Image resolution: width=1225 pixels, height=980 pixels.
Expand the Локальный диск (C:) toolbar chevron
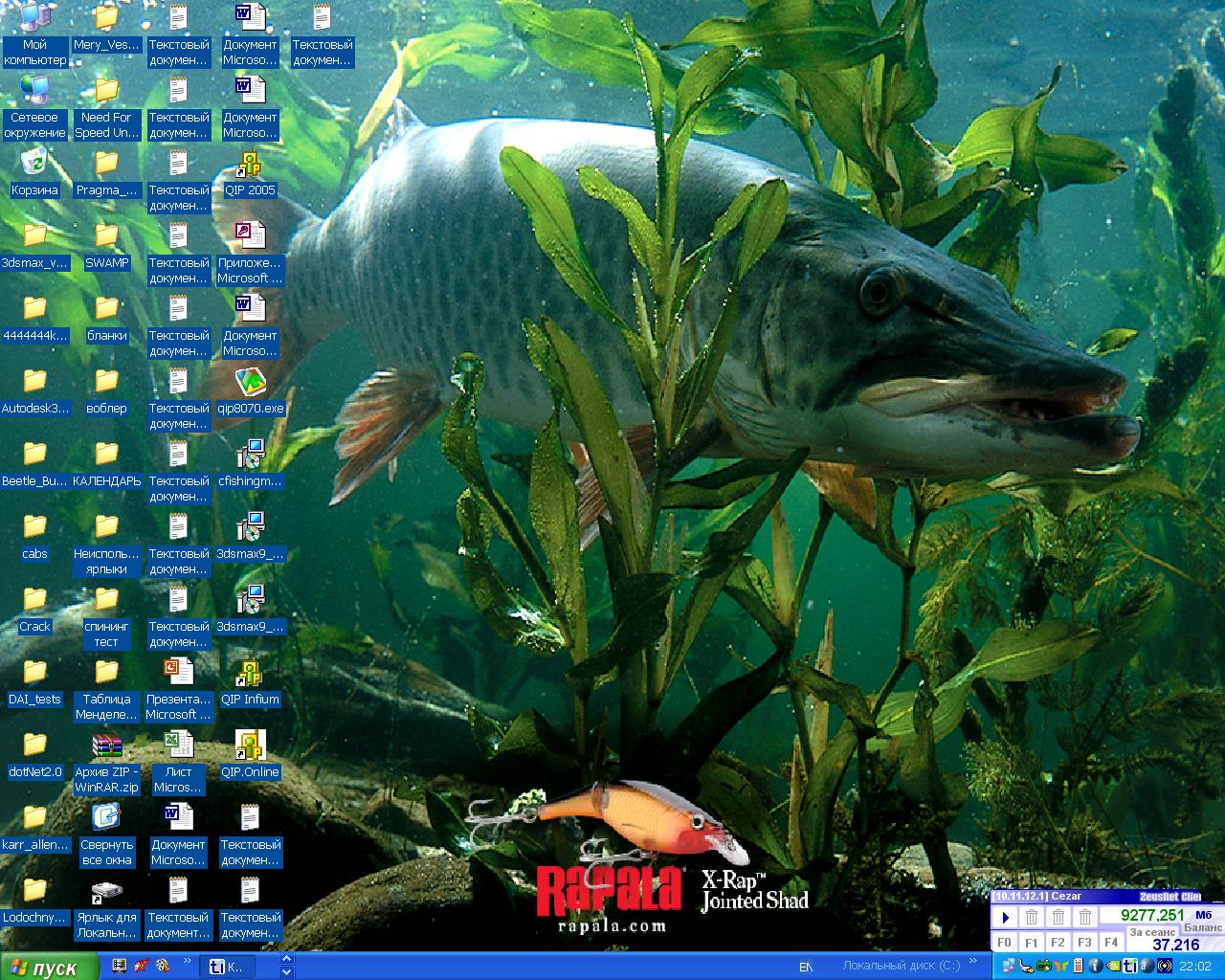pos(973,960)
